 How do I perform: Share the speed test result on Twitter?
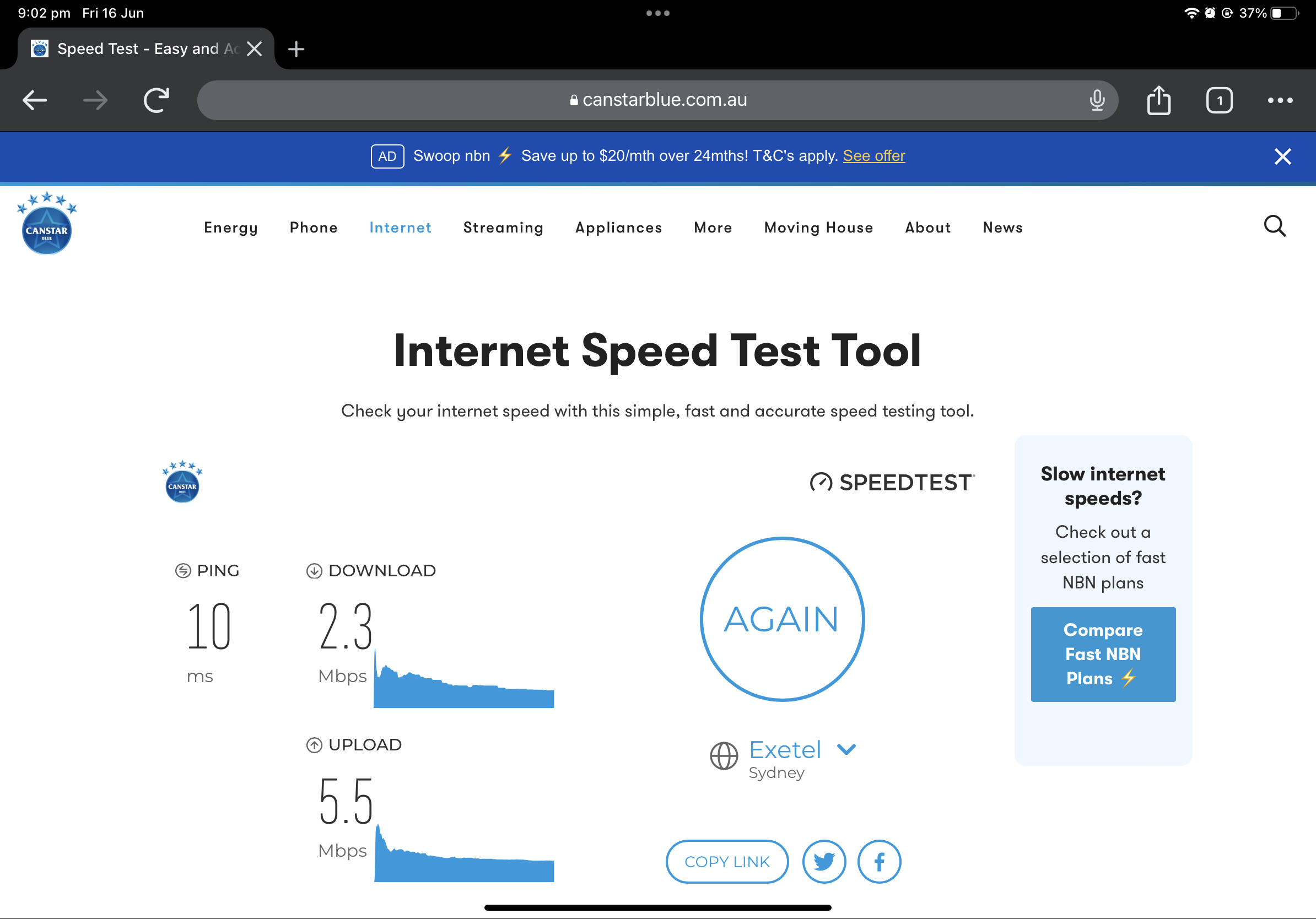pos(824,861)
